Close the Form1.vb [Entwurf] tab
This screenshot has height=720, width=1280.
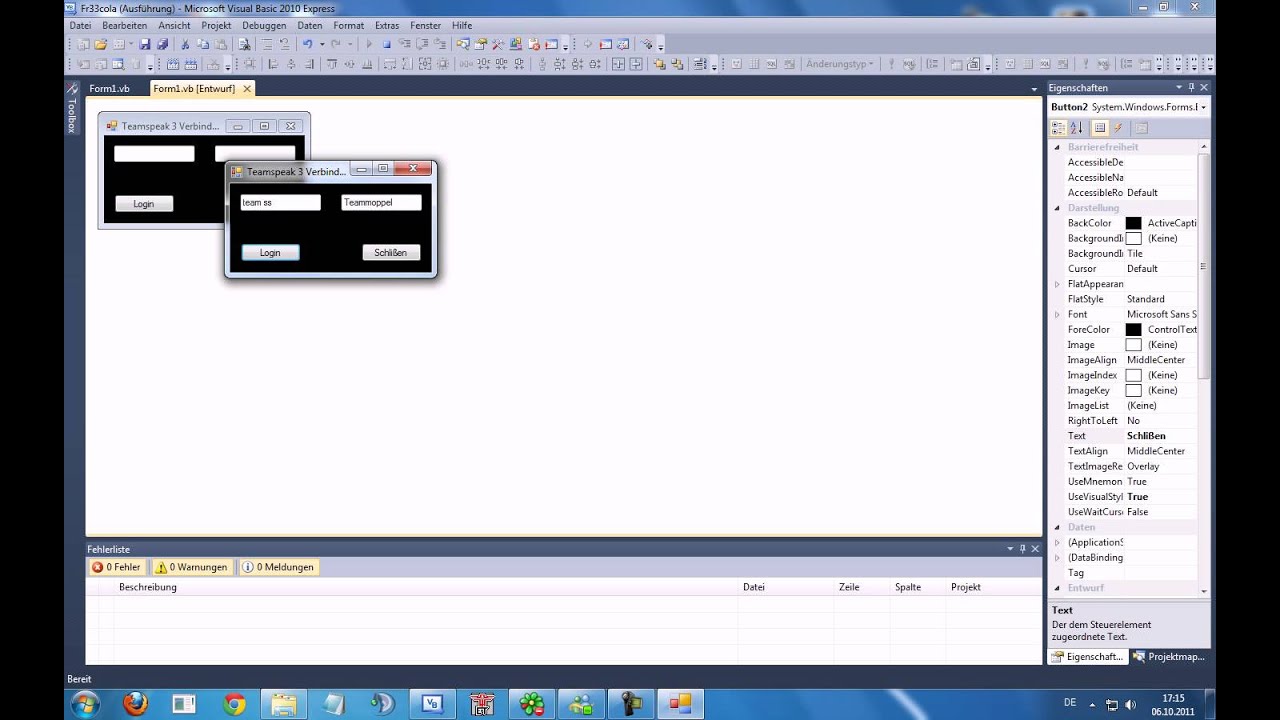coord(247,88)
